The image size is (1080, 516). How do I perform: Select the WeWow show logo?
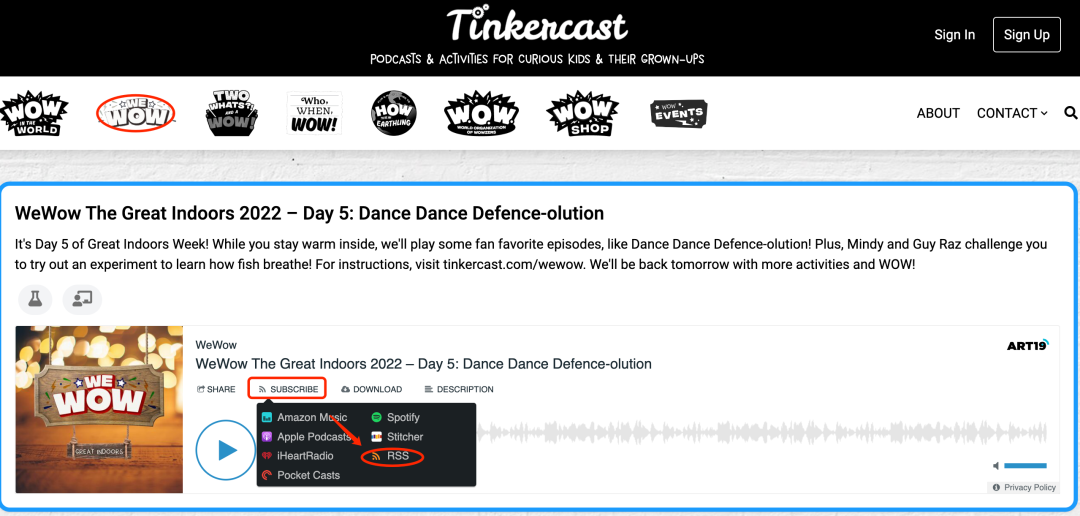coord(136,113)
